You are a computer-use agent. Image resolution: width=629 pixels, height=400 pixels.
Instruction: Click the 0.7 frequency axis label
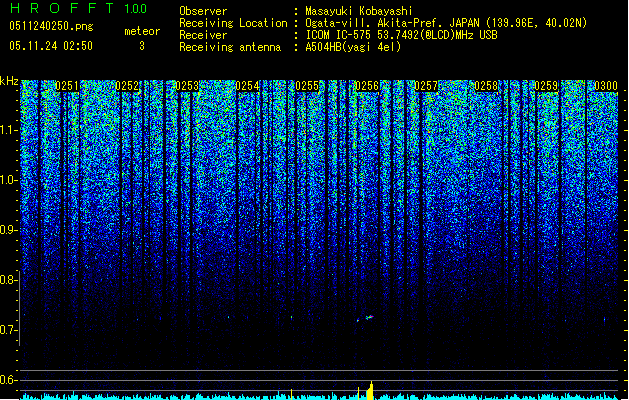point(8,330)
